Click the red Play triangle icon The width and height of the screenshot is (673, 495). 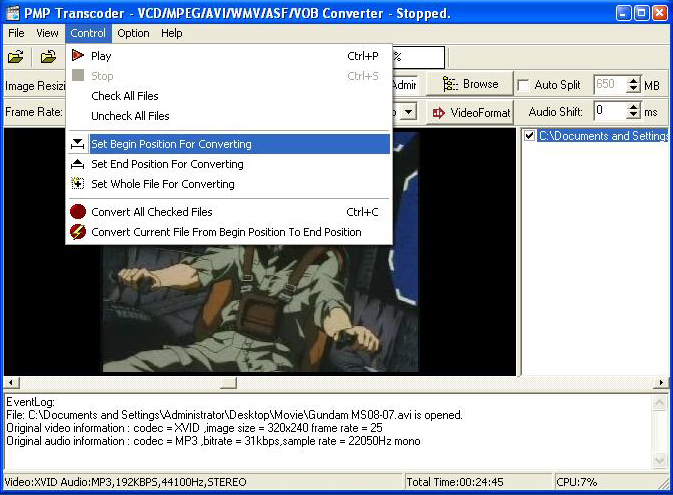tap(78, 55)
